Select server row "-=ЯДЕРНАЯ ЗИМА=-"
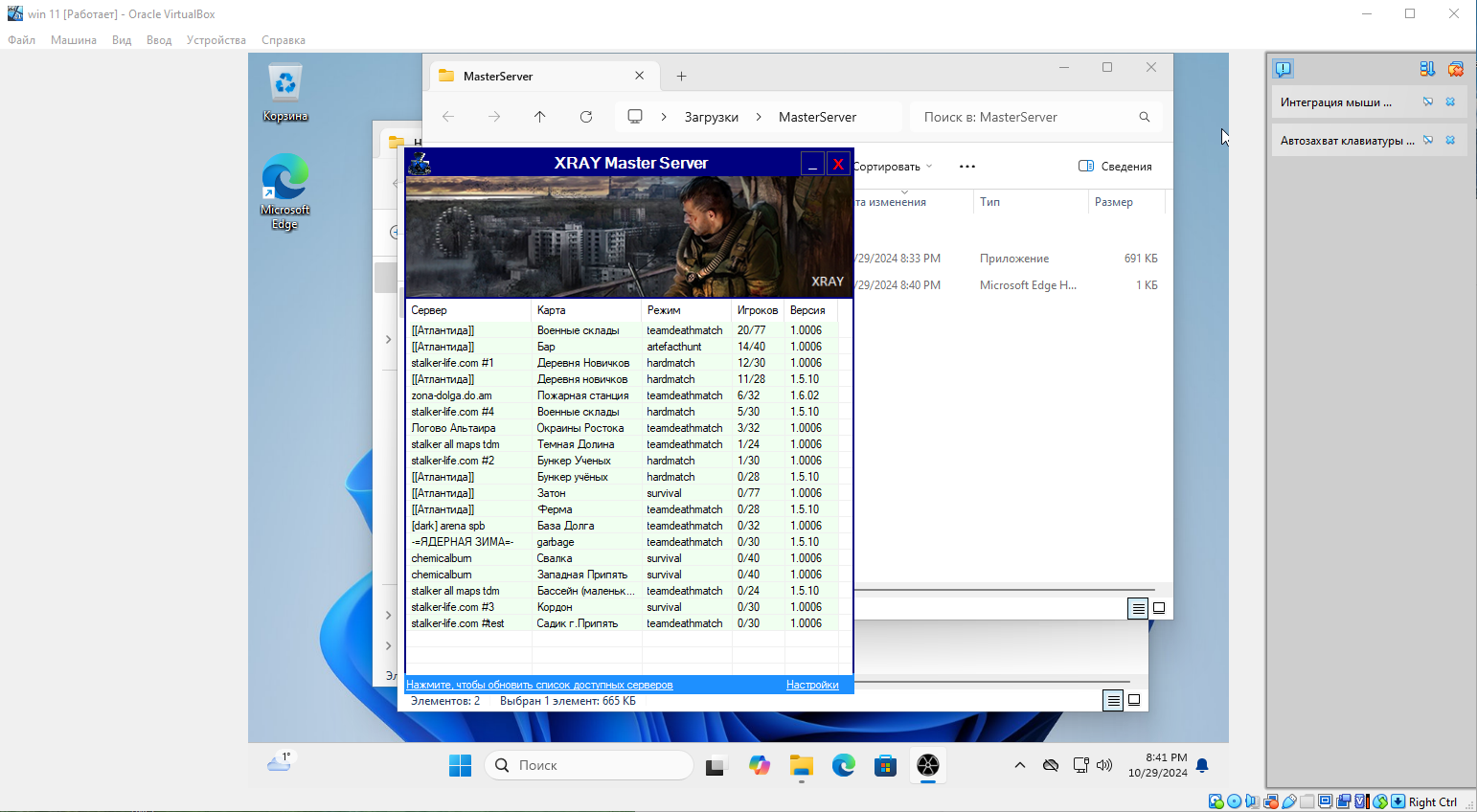 tap(622, 542)
